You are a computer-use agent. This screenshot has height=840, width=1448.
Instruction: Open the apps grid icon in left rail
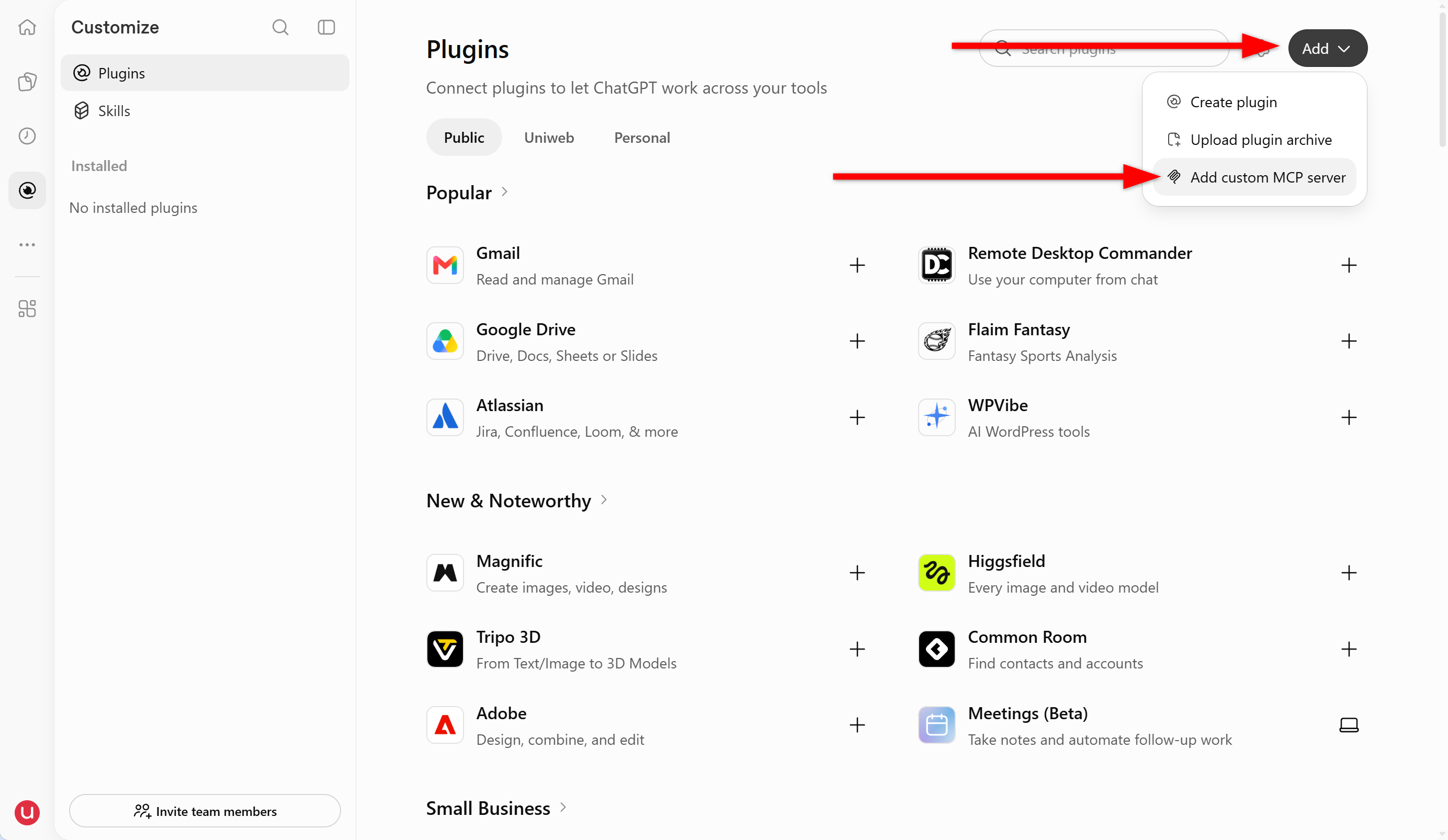(x=27, y=309)
